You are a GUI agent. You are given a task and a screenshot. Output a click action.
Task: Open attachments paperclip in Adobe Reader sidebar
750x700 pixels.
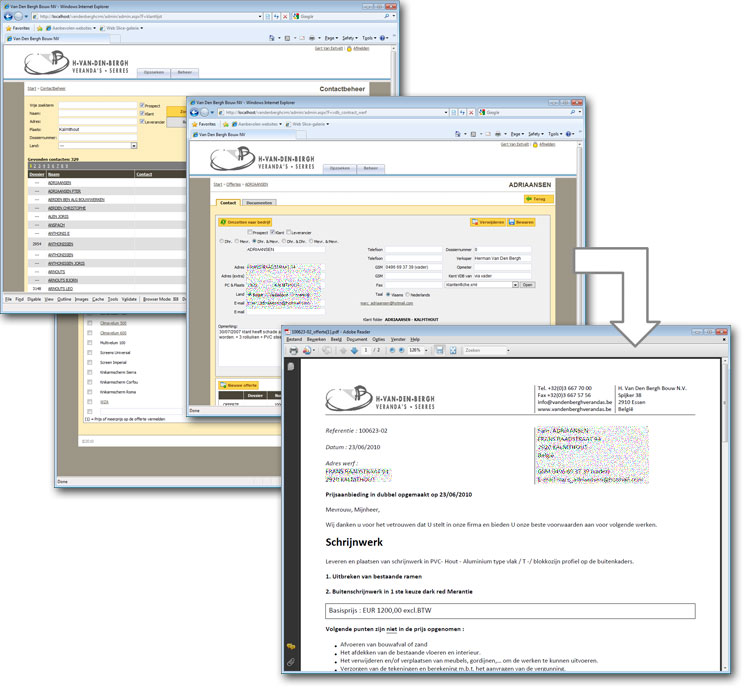(290, 662)
